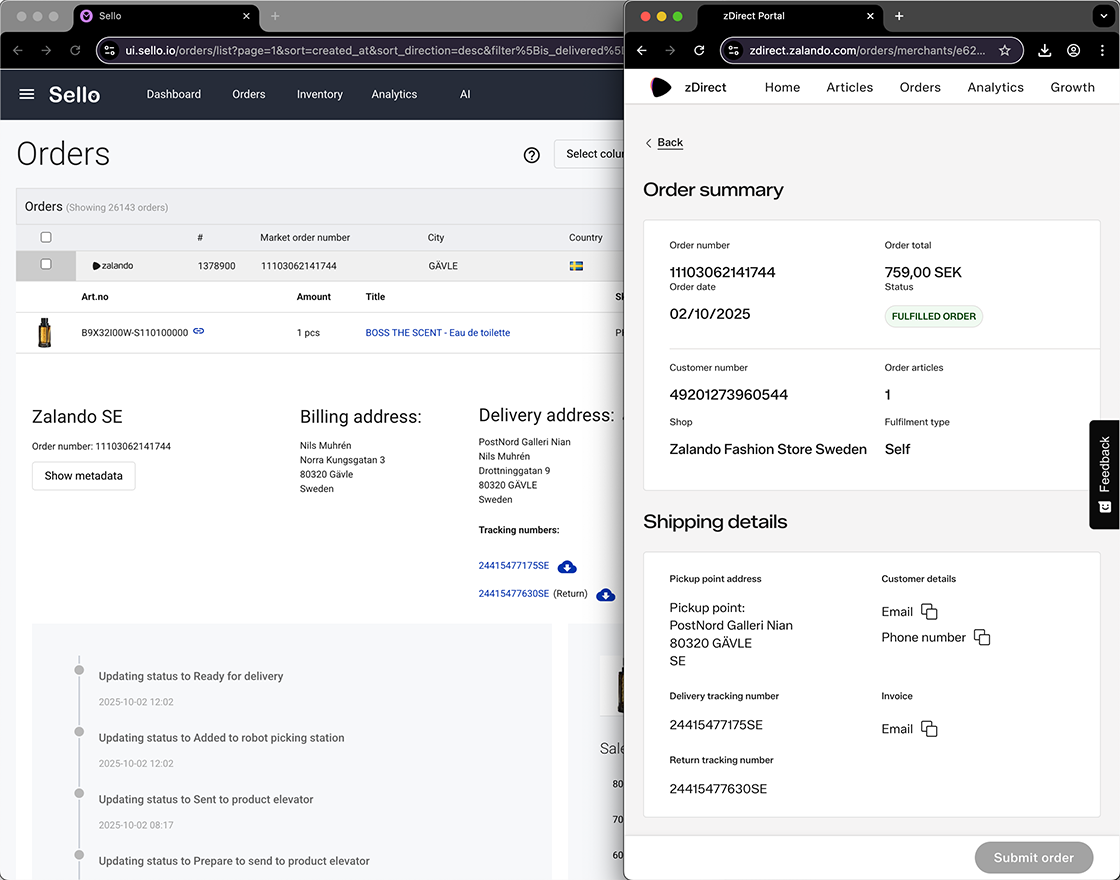The width and height of the screenshot is (1120, 880).
Task: Click the help question mark on Orders page
Action: click(x=531, y=155)
